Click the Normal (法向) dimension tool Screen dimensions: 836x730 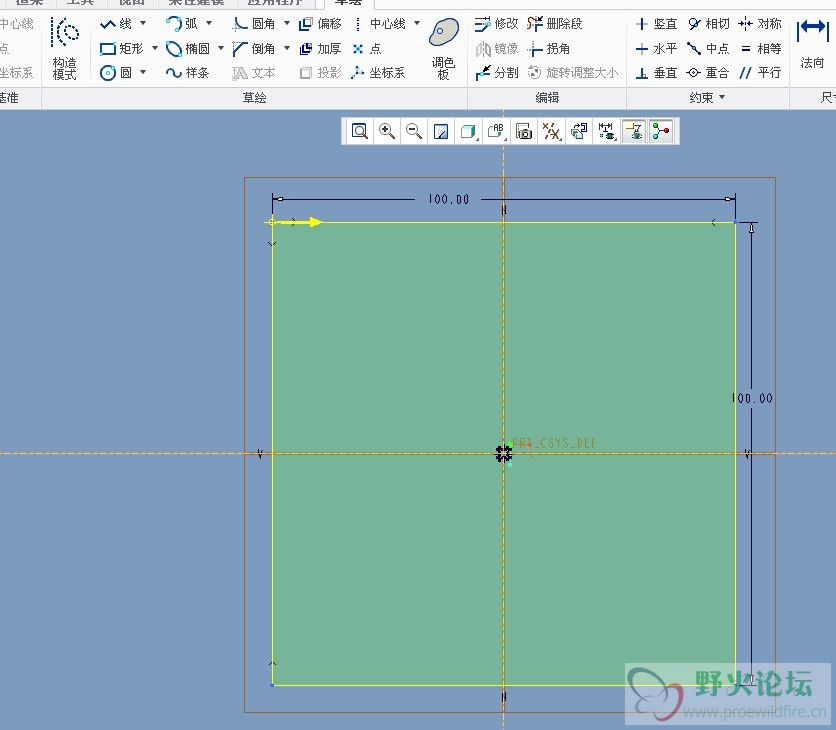812,44
